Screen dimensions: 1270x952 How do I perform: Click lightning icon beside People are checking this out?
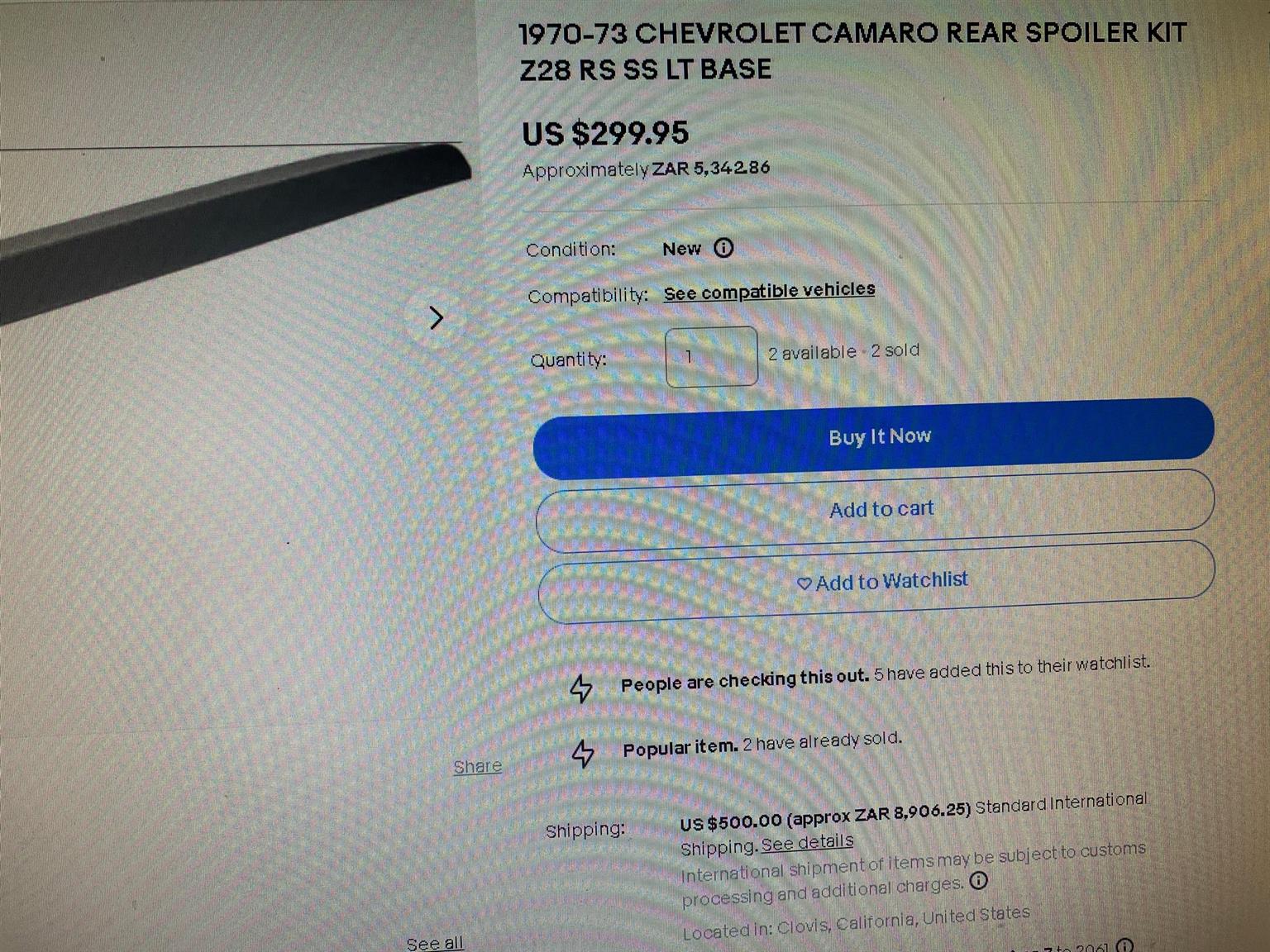581,688
